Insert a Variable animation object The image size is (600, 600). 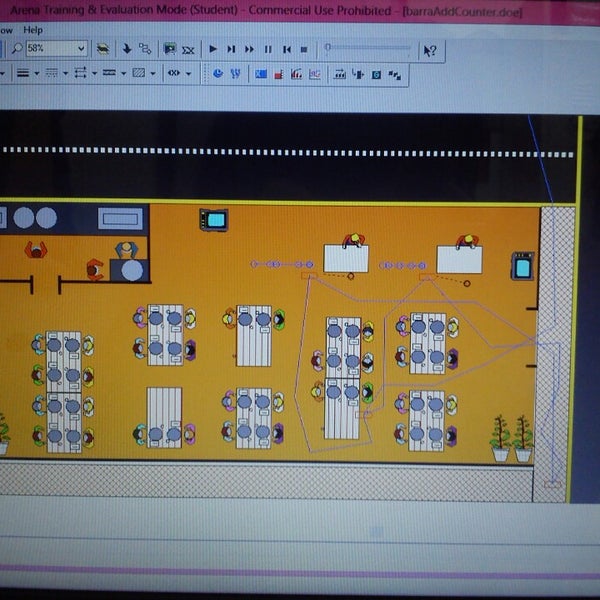(x=261, y=74)
